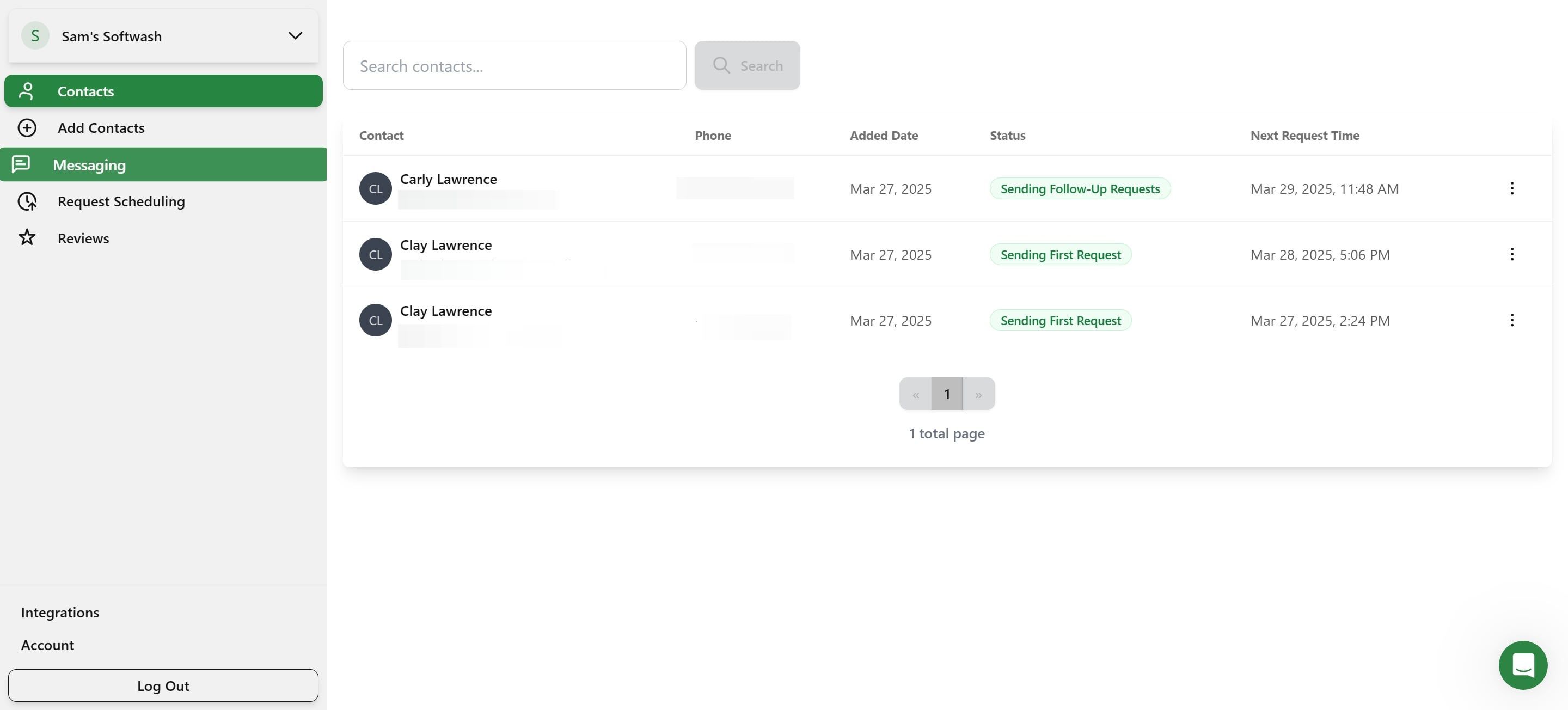The image size is (1568, 710).
Task: Click the Add Contacts plus icon
Action: click(x=27, y=128)
